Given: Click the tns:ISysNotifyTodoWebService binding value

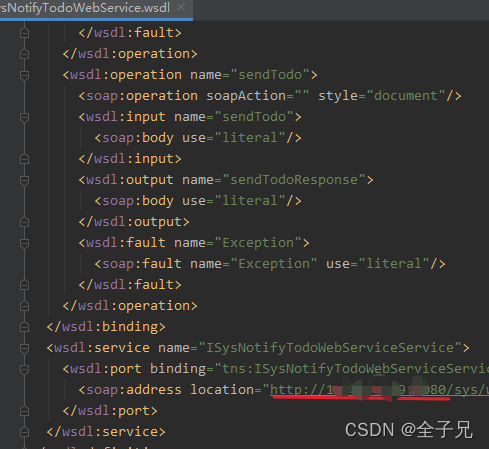Looking at the screenshot, I should (352, 369).
